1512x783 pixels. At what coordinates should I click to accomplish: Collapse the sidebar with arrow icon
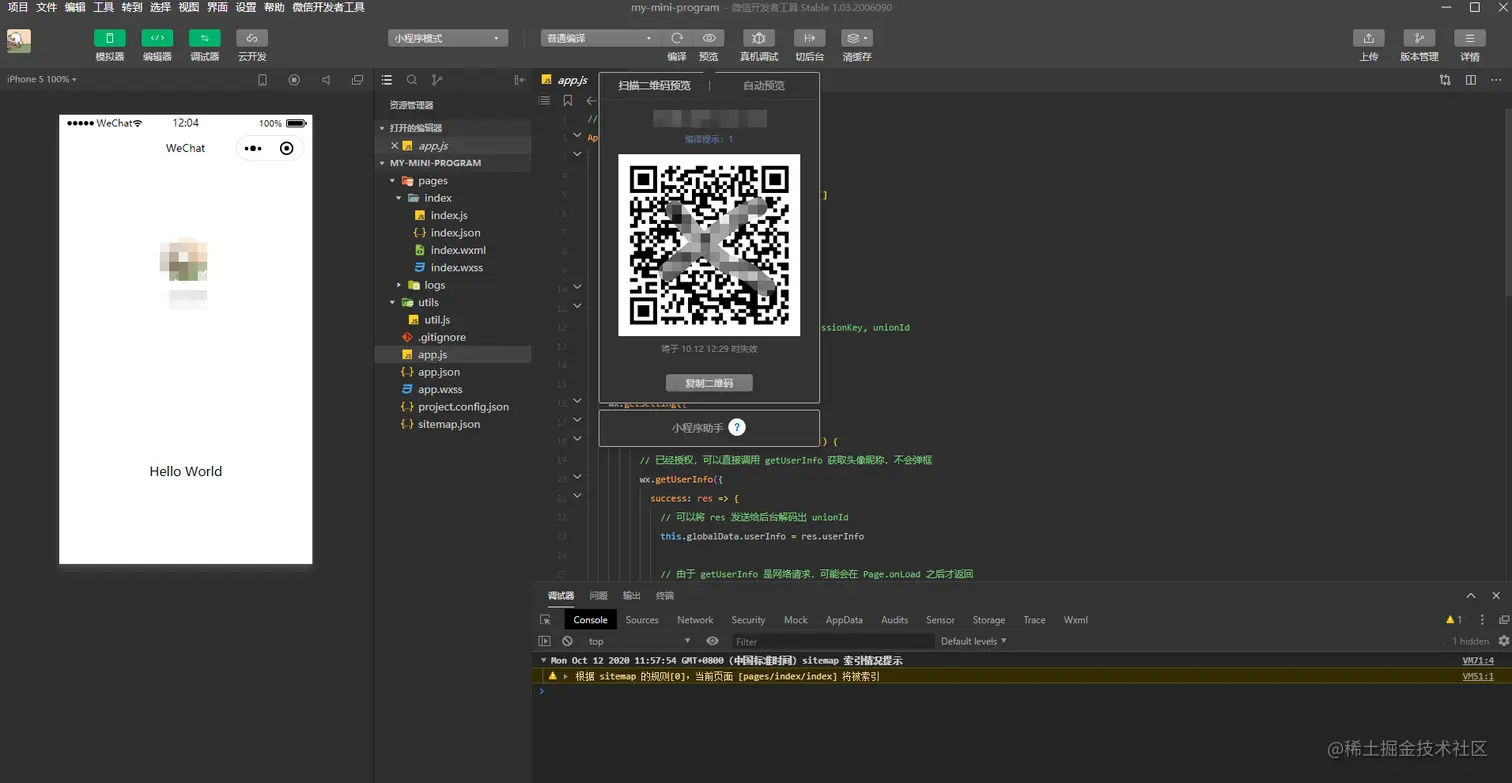click(519, 80)
